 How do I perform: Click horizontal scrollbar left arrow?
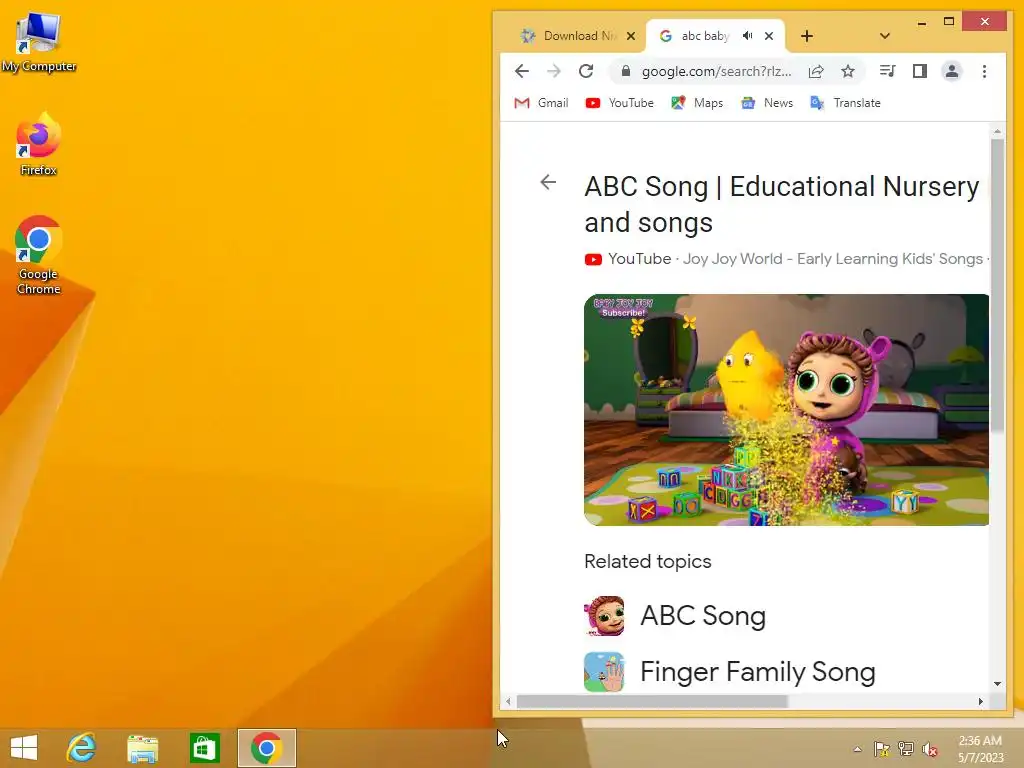click(x=508, y=701)
